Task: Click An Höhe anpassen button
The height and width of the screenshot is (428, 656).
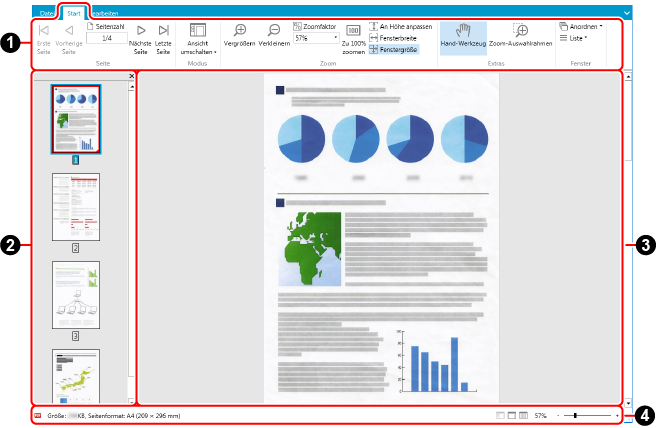Action: pos(401,26)
